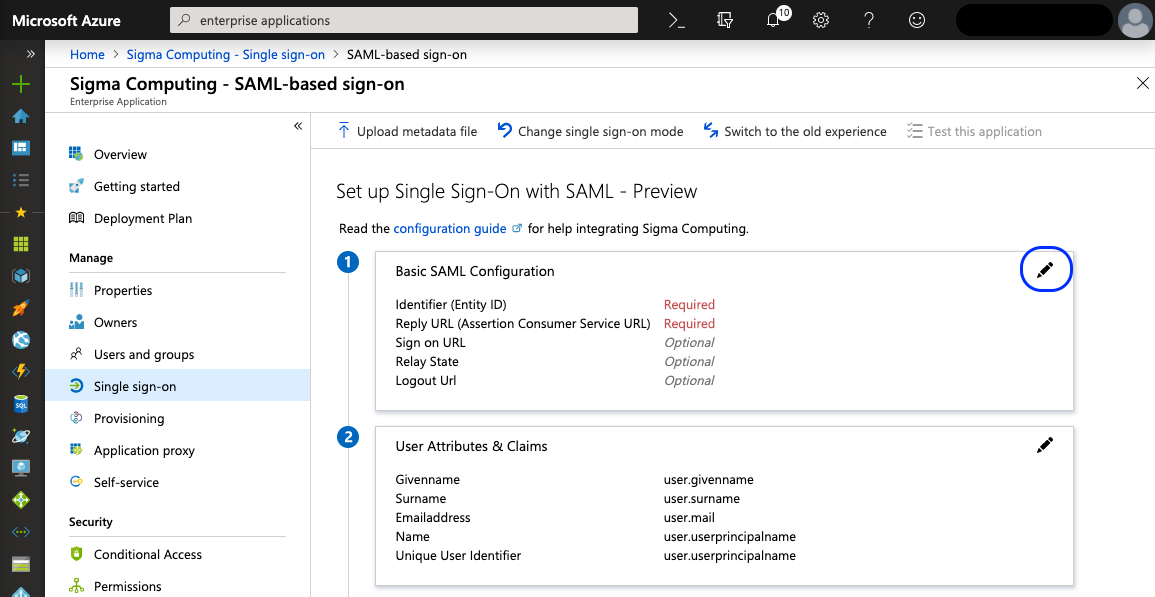
Task: Close the SAML-based sign-on blade
Action: [x=1142, y=83]
